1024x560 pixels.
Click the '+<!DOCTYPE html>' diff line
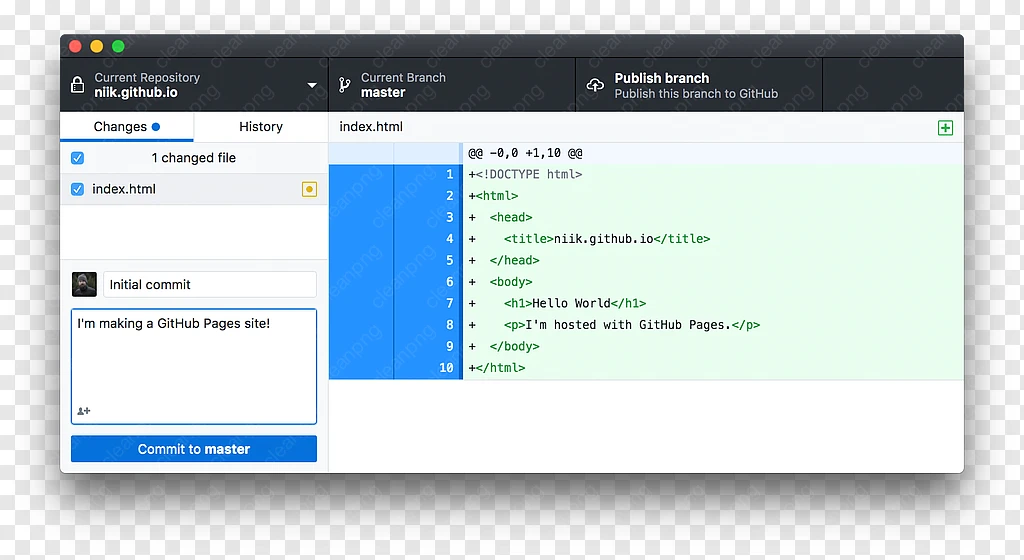(525, 174)
